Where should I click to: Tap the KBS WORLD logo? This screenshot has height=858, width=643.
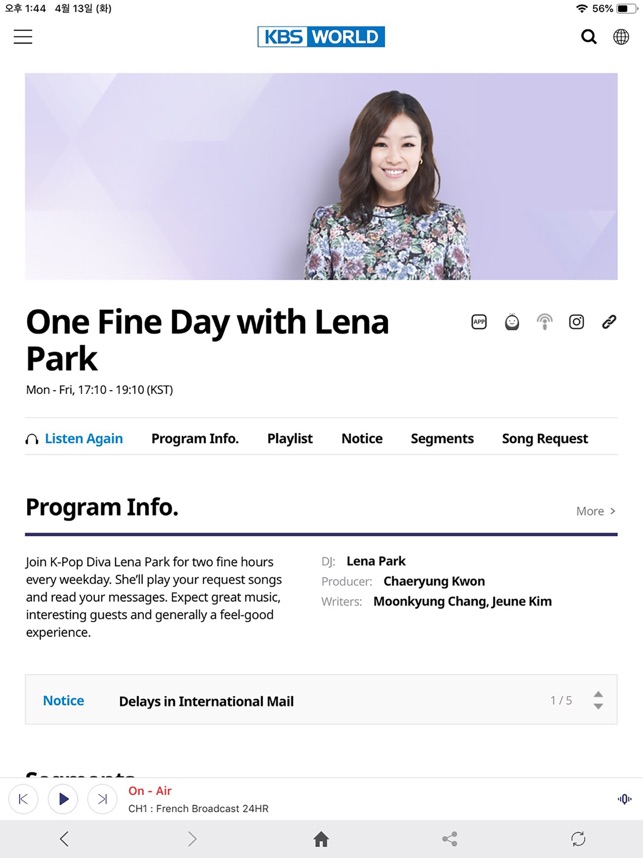[321, 37]
